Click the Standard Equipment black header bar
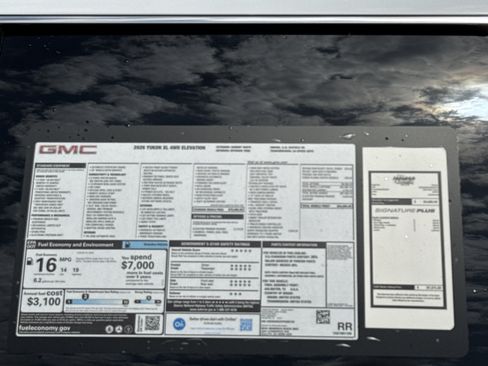The width and height of the screenshot is (488, 366). 60,165
